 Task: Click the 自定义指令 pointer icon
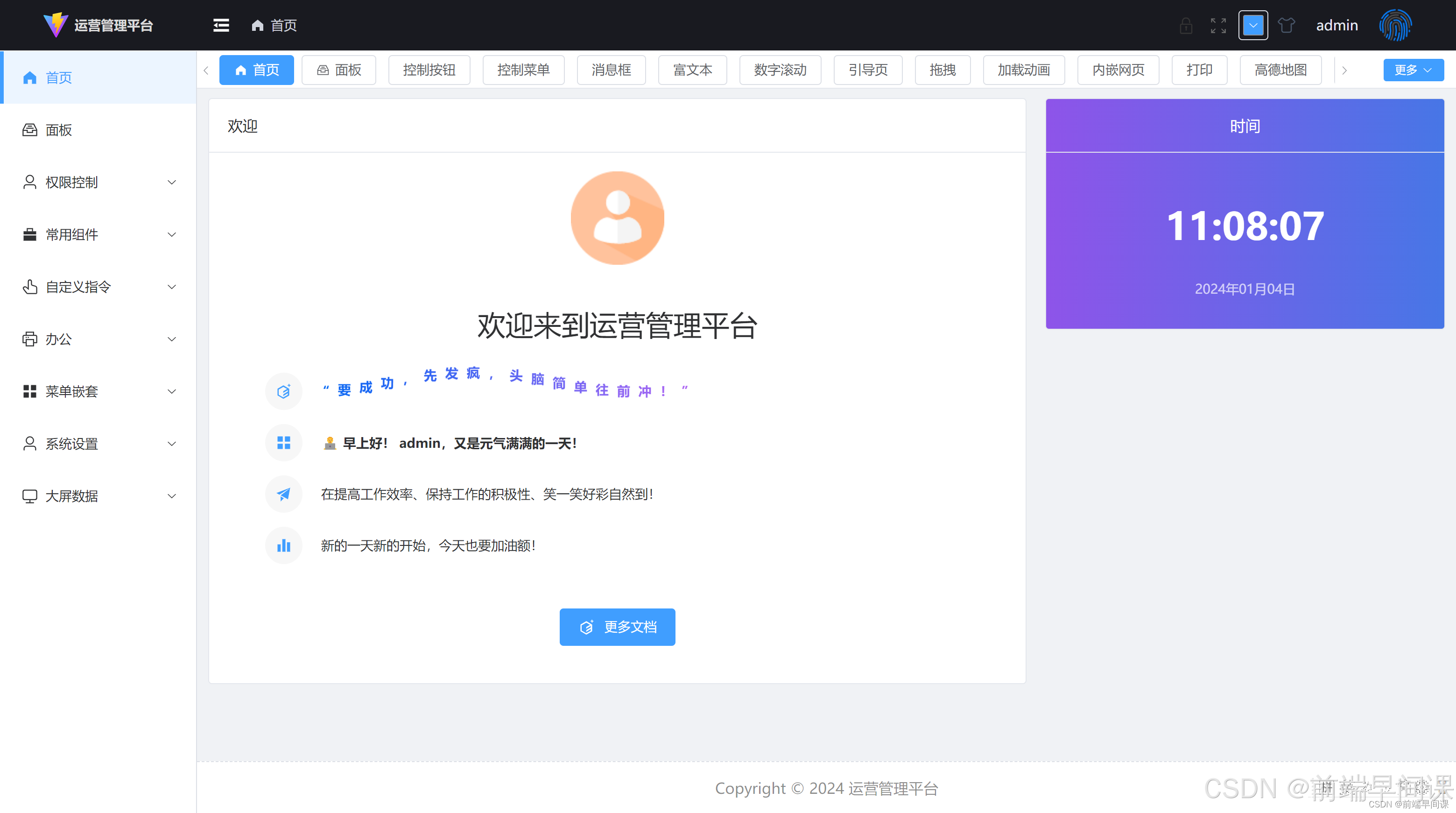click(30, 287)
